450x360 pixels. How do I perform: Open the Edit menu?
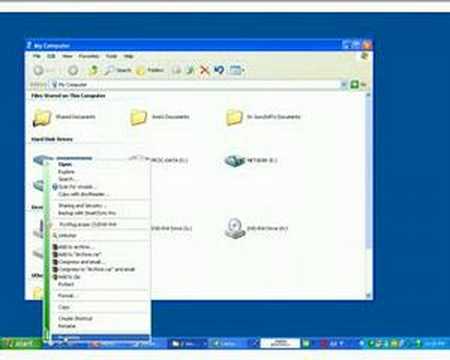pos(51,56)
